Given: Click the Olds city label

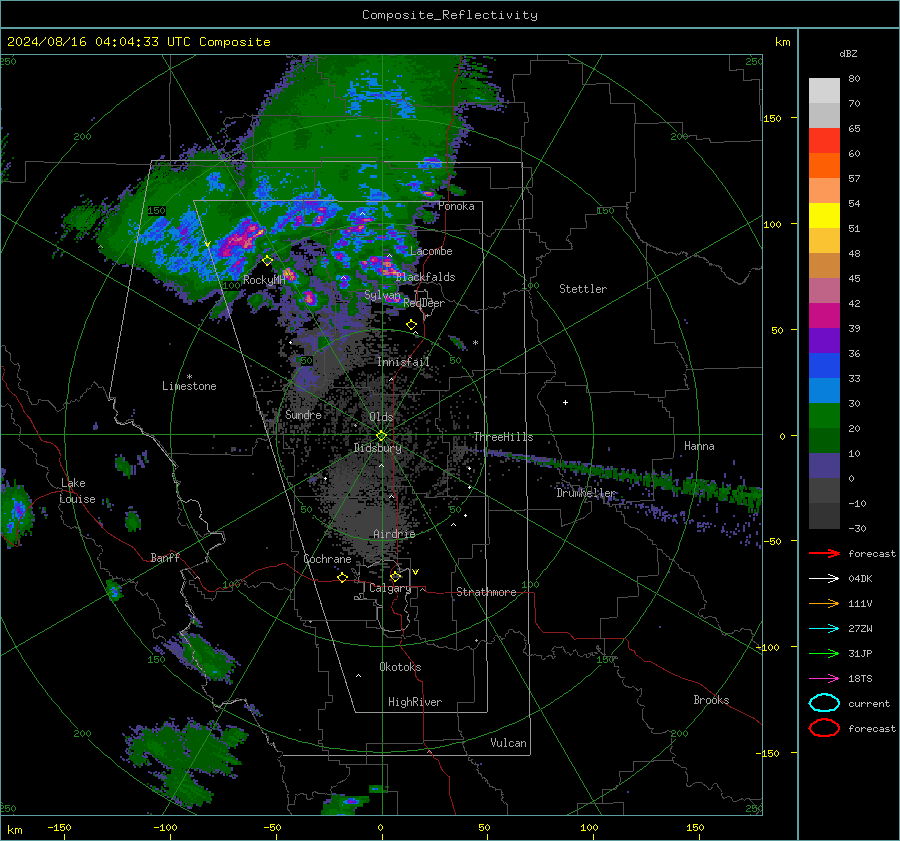Looking at the screenshot, I should 381,417.
